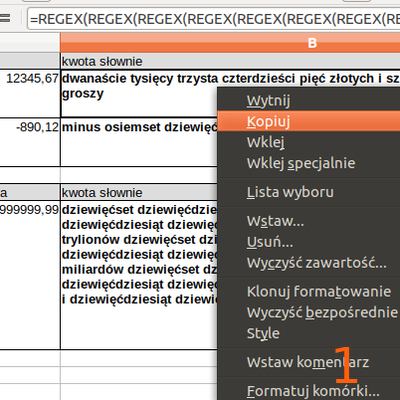
Task: Select Klonuj formatowanie entry
Action: pyautogui.click(x=309, y=292)
